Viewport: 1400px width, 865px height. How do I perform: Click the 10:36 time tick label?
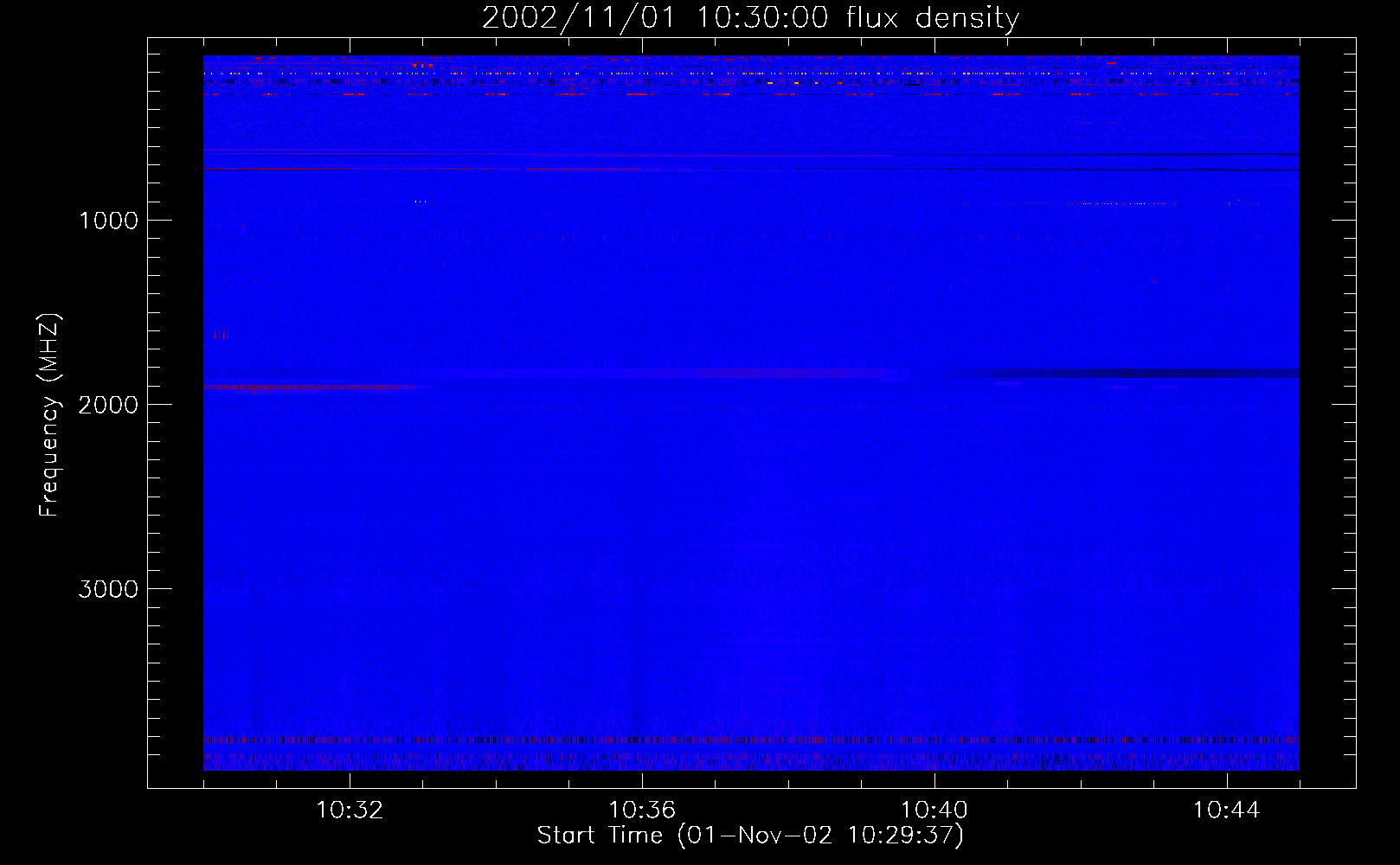(x=642, y=811)
